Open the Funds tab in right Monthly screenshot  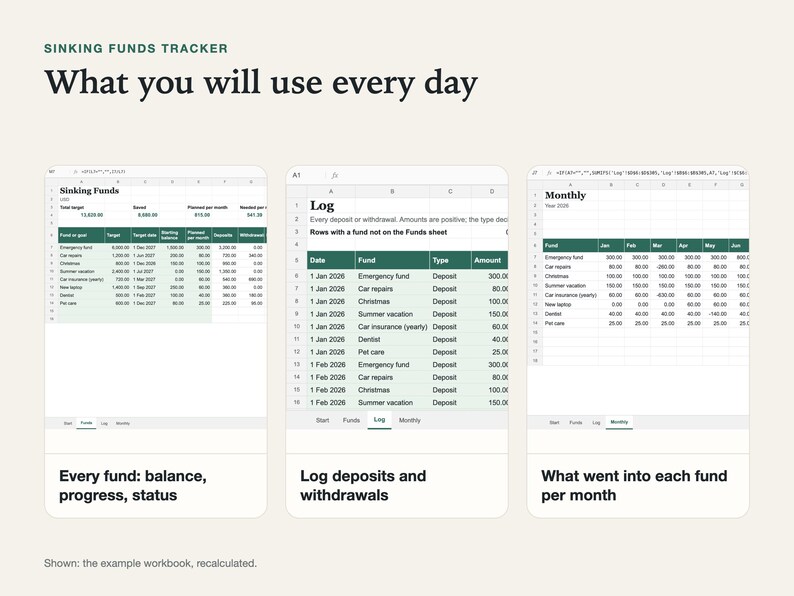[x=576, y=422]
